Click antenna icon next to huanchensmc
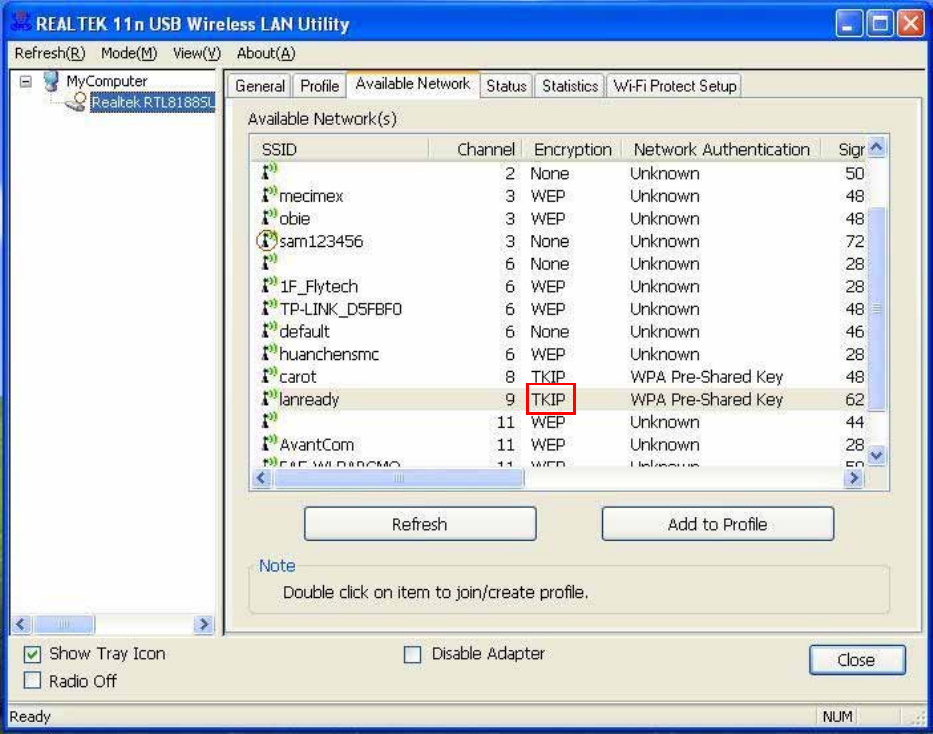This screenshot has height=734, width=933. tap(270, 353)
